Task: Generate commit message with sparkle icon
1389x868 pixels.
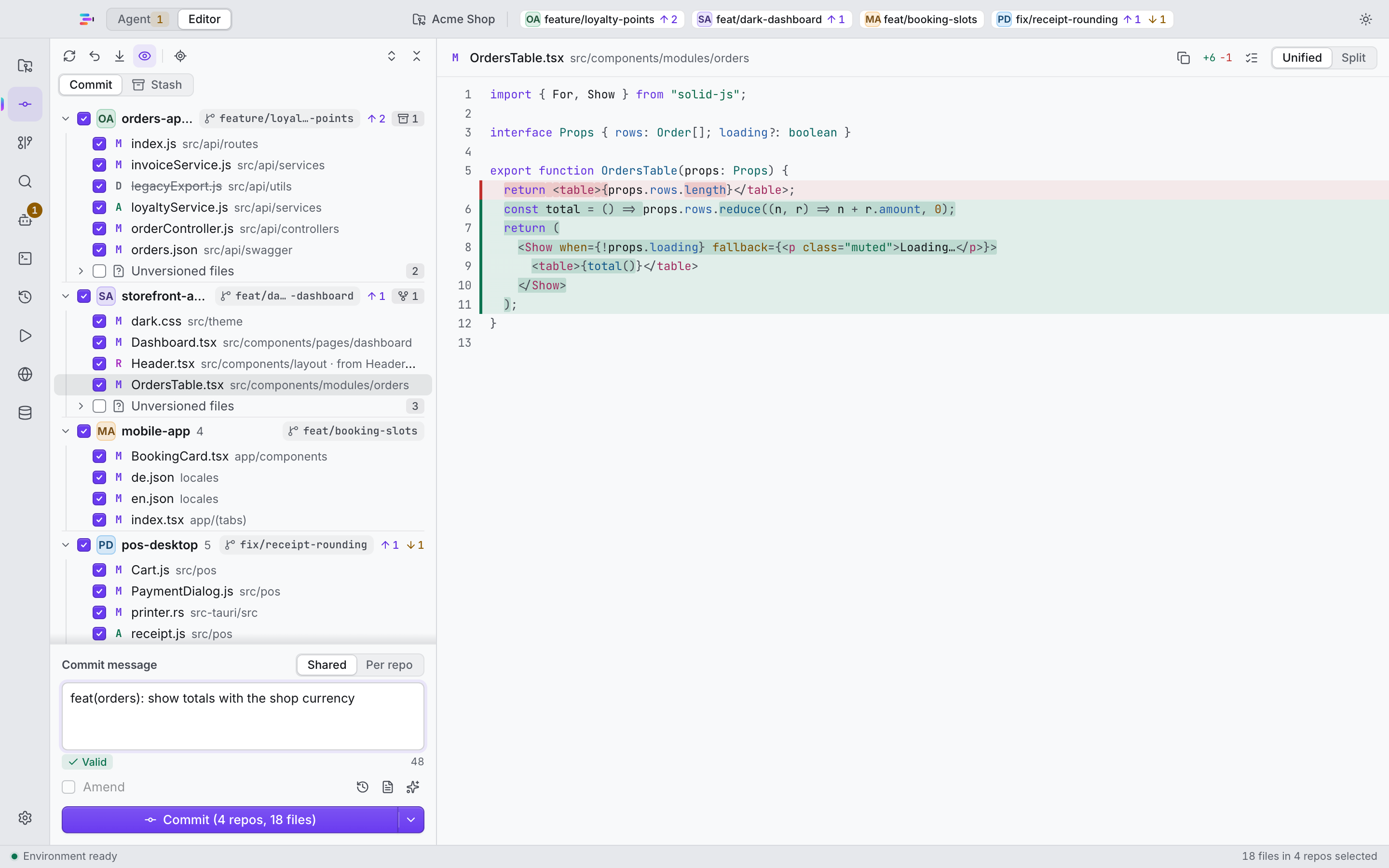Action: point(413,787)
